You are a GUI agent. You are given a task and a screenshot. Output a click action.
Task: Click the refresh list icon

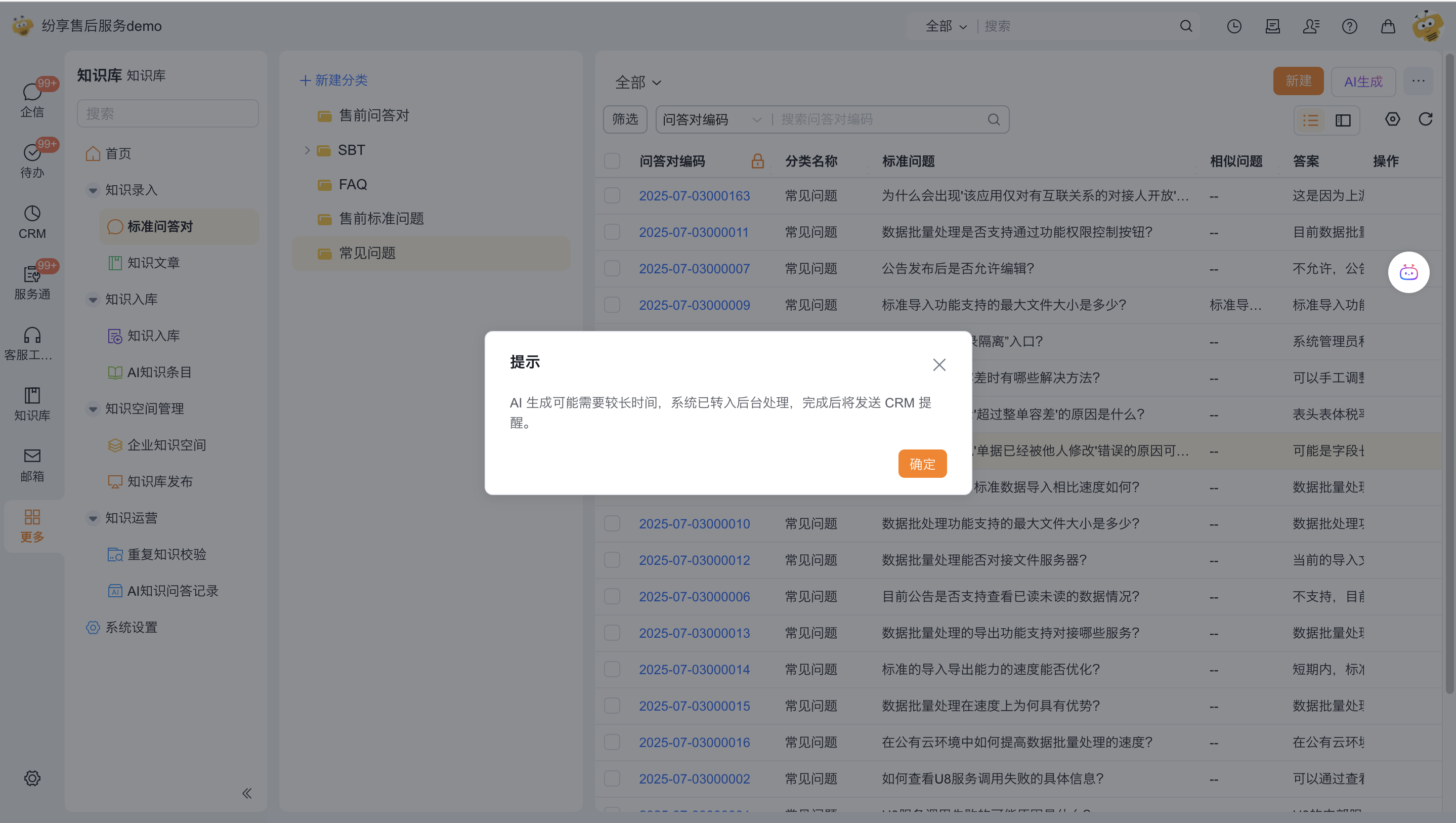(1425, 119)
